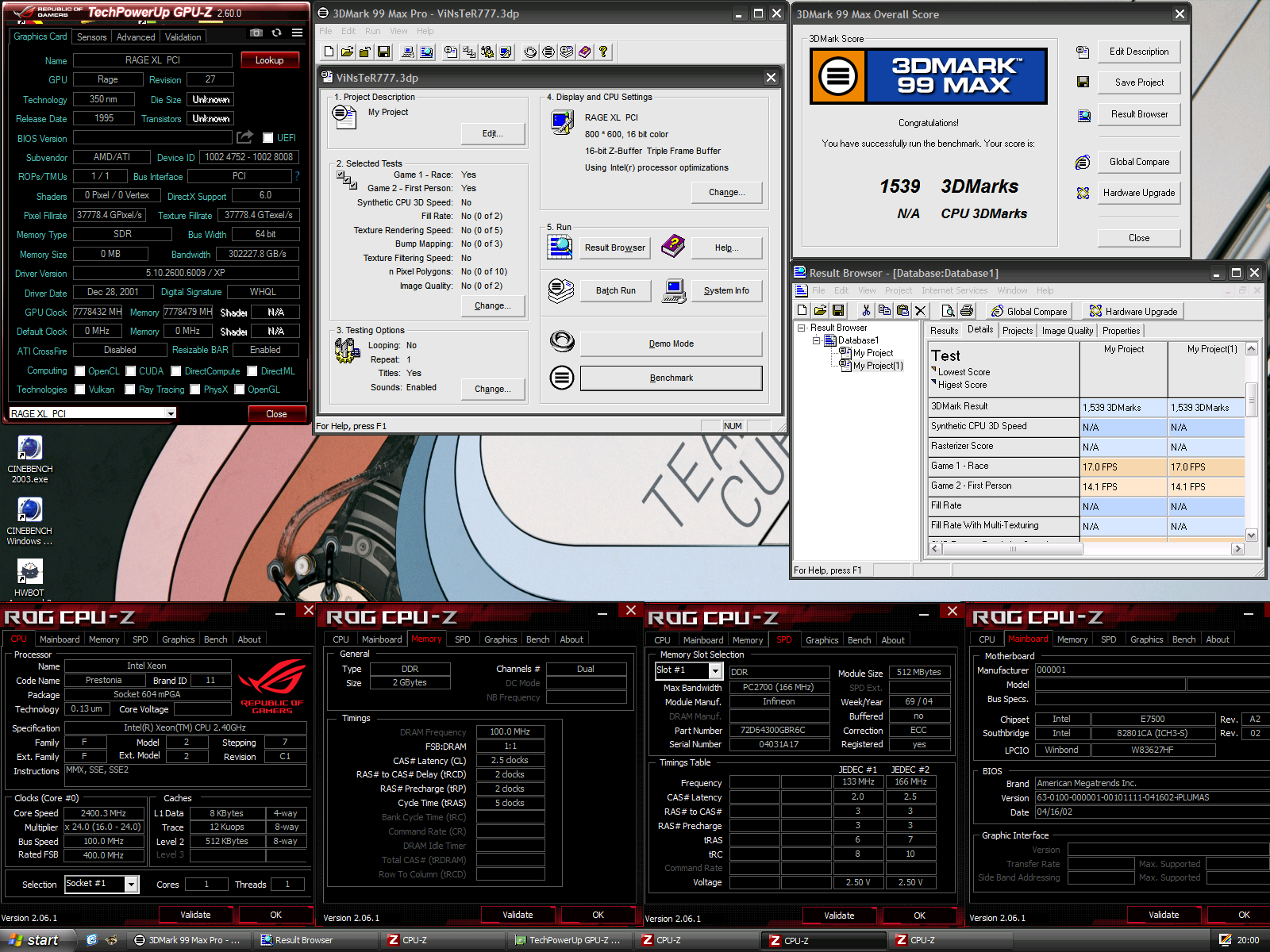This screenshot has width=1270, height=952.
Task: Click the Paste icon in Result Browser toolbar
Action: (902, 310)
